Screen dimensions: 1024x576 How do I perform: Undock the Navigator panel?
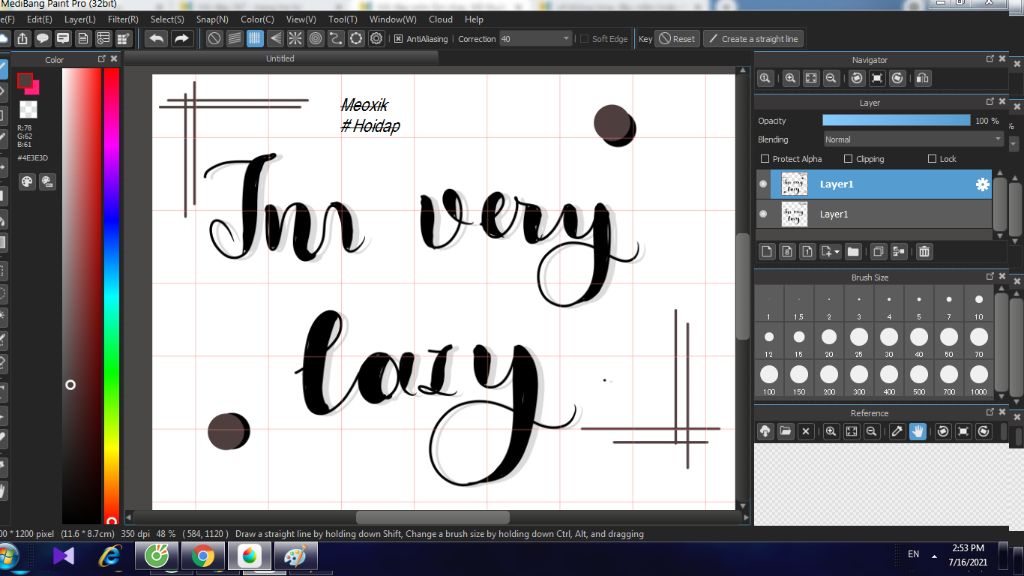990,59
